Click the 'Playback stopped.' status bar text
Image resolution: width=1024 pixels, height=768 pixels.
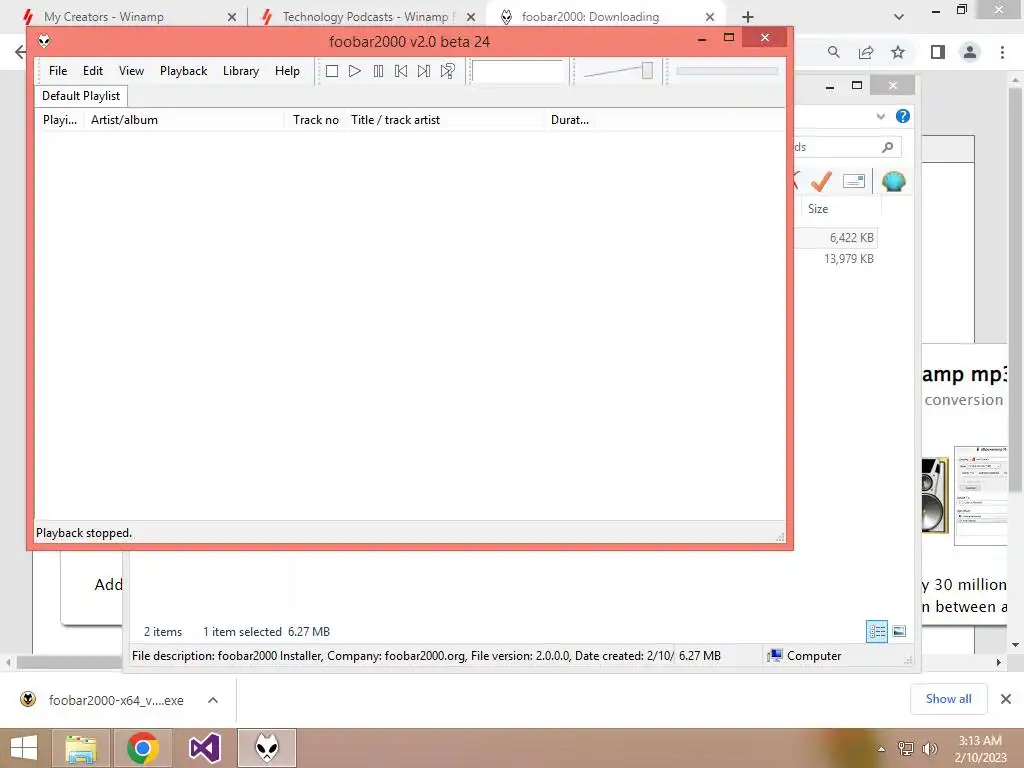[84, 533]
